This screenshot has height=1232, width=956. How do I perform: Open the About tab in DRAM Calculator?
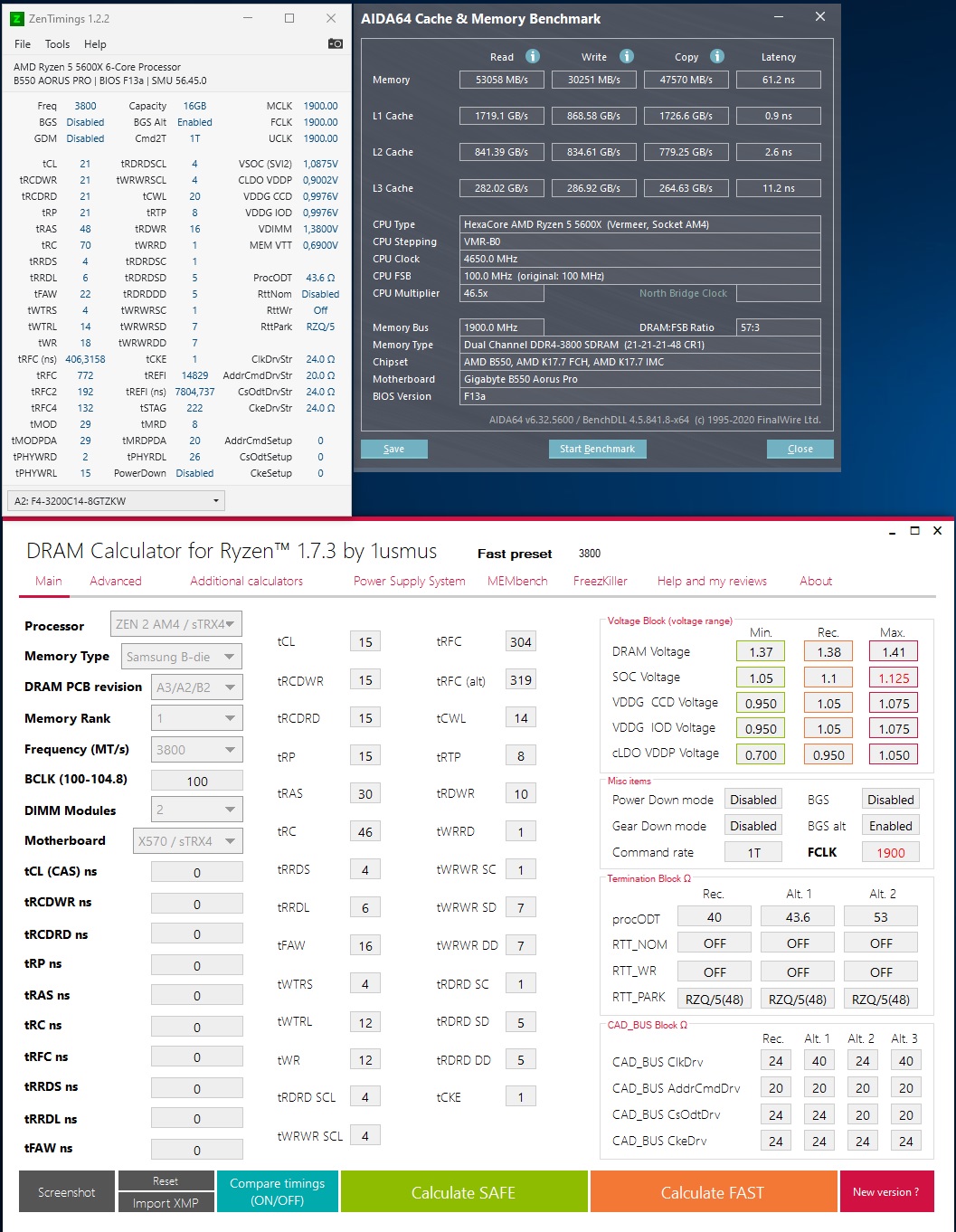coord(816,581)
